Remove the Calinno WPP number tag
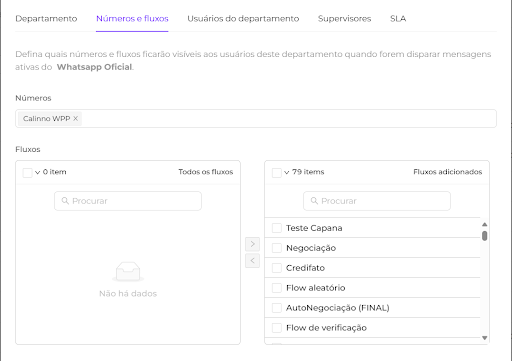 pos(76,118)
